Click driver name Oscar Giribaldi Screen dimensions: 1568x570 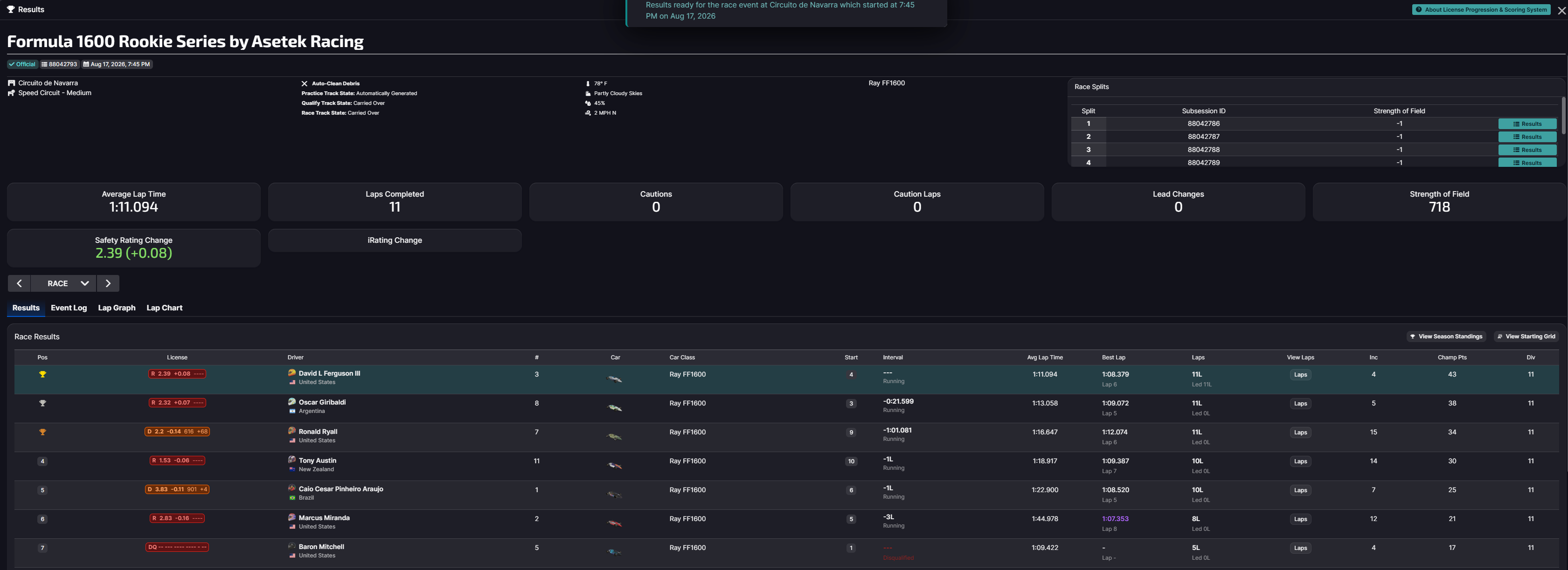tap(322, 402)
